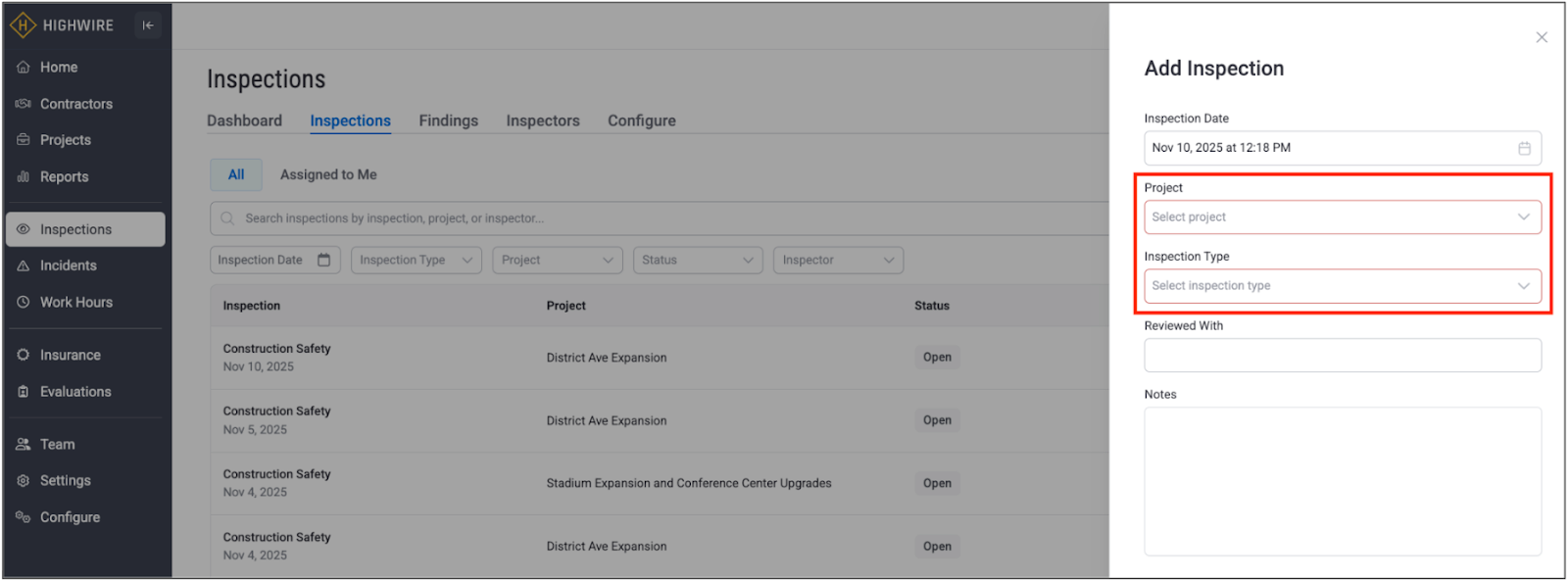Close the Add Inspection panel

coord(1541,37)
